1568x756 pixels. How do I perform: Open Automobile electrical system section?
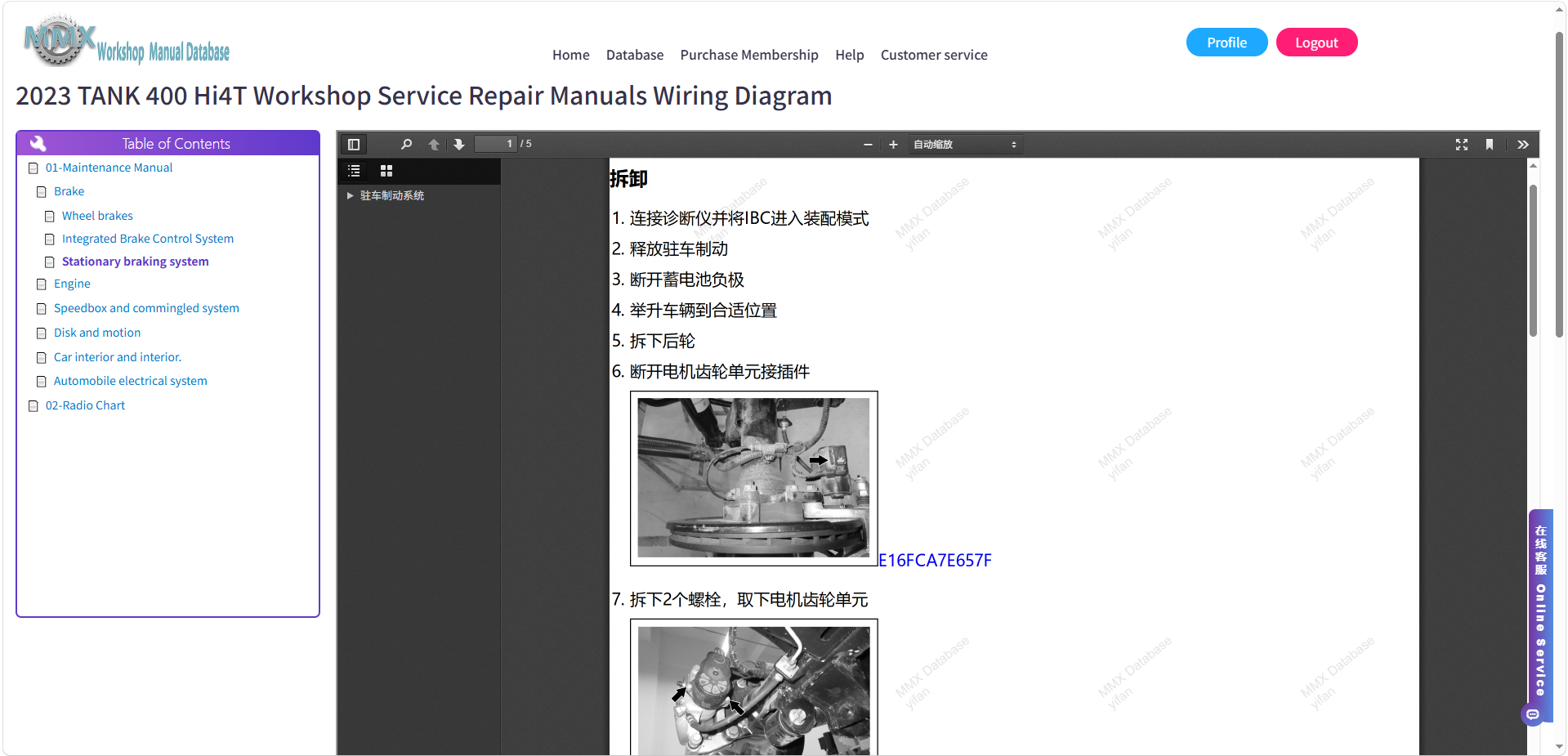(131, 381)
